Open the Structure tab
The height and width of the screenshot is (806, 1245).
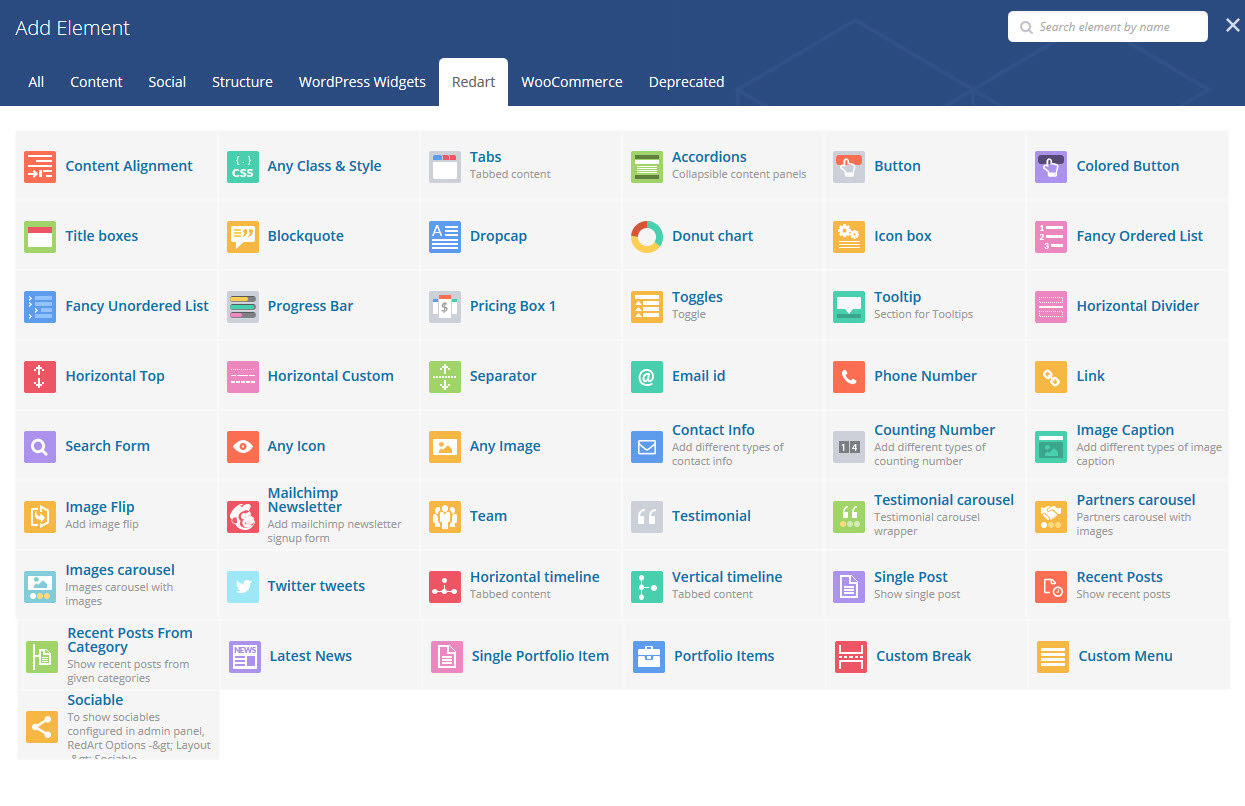[242, 82]
